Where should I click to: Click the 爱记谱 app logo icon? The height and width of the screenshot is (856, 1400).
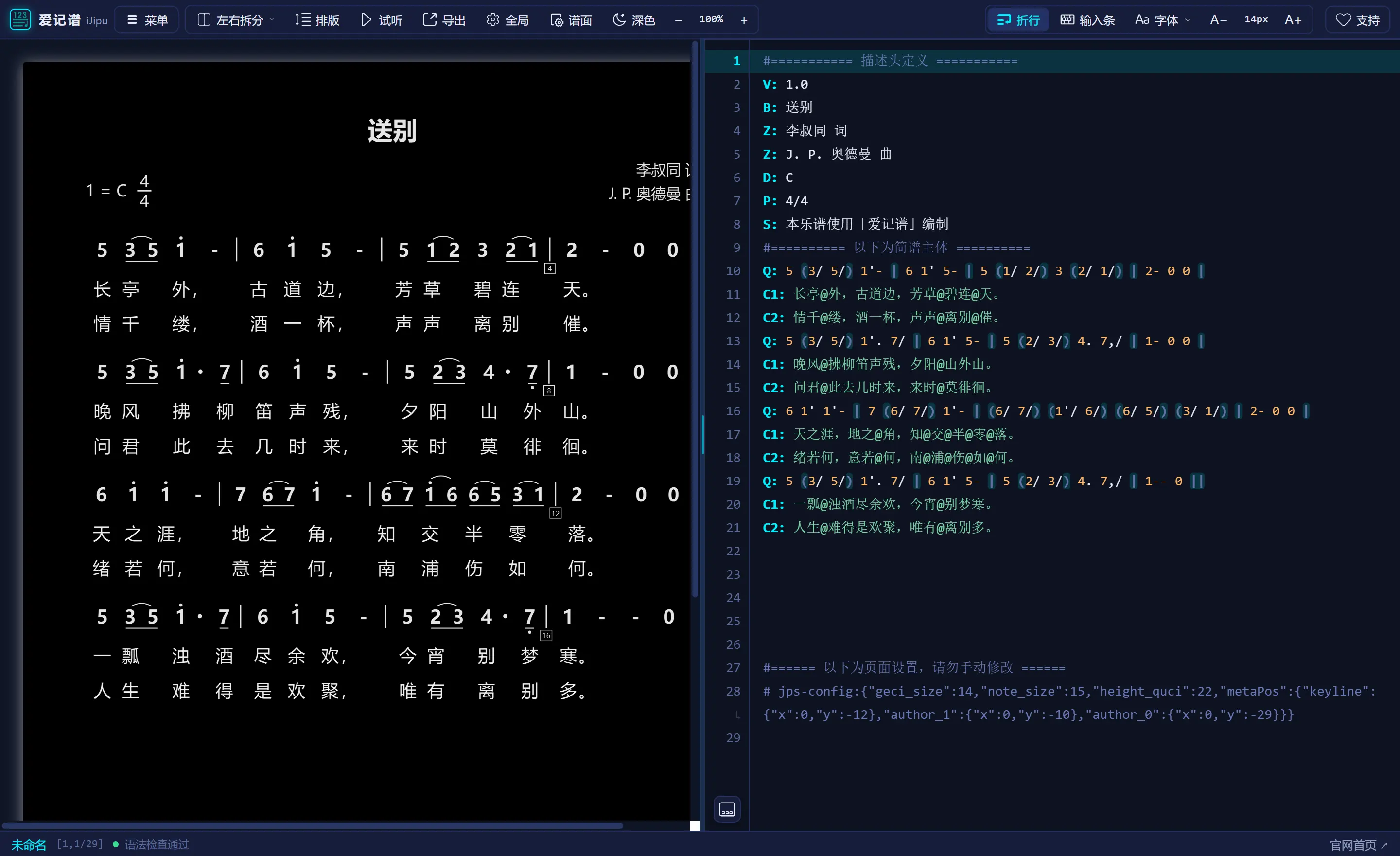[x=20, y=19]
